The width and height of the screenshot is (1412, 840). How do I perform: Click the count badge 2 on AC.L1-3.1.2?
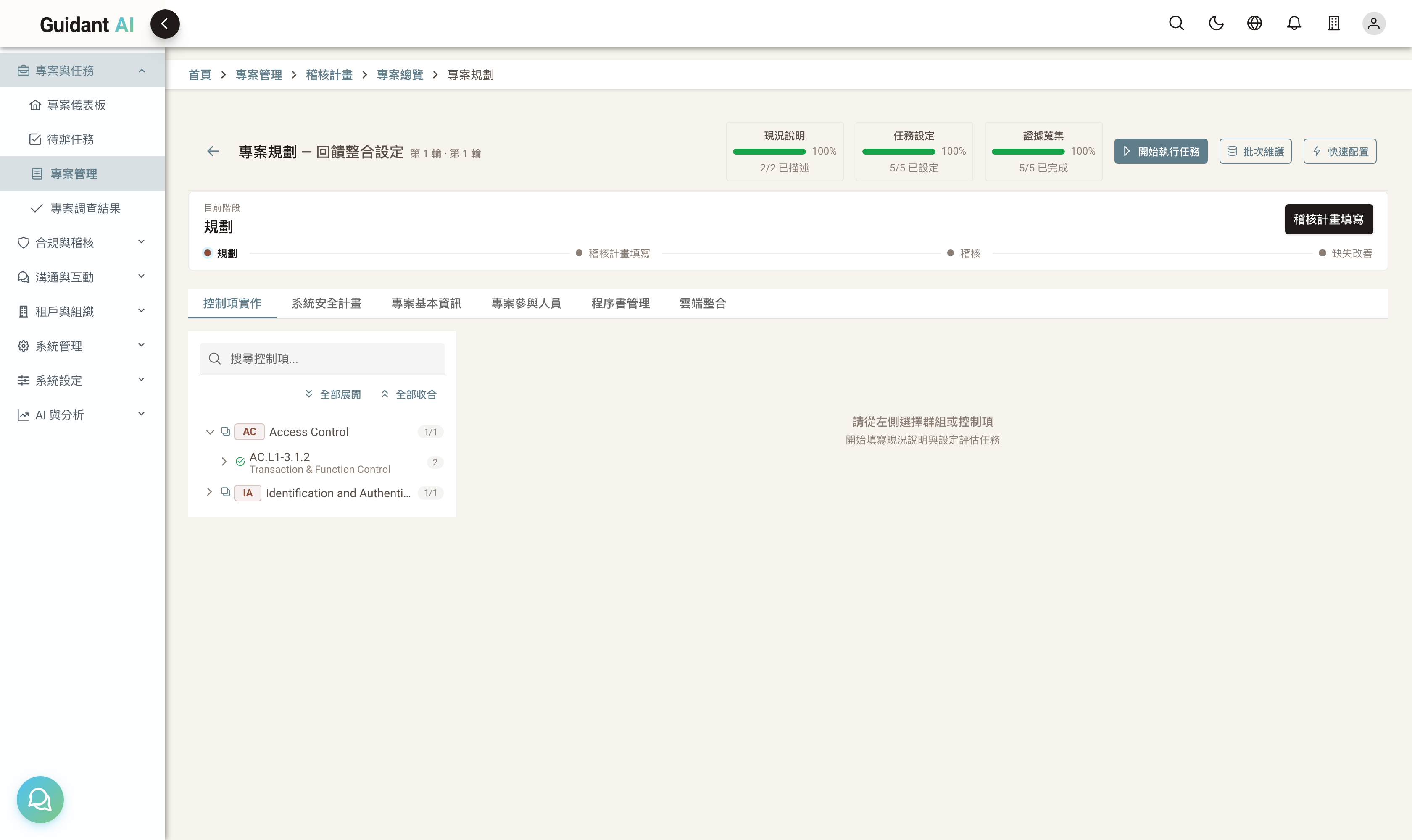[x=435, y=462]
